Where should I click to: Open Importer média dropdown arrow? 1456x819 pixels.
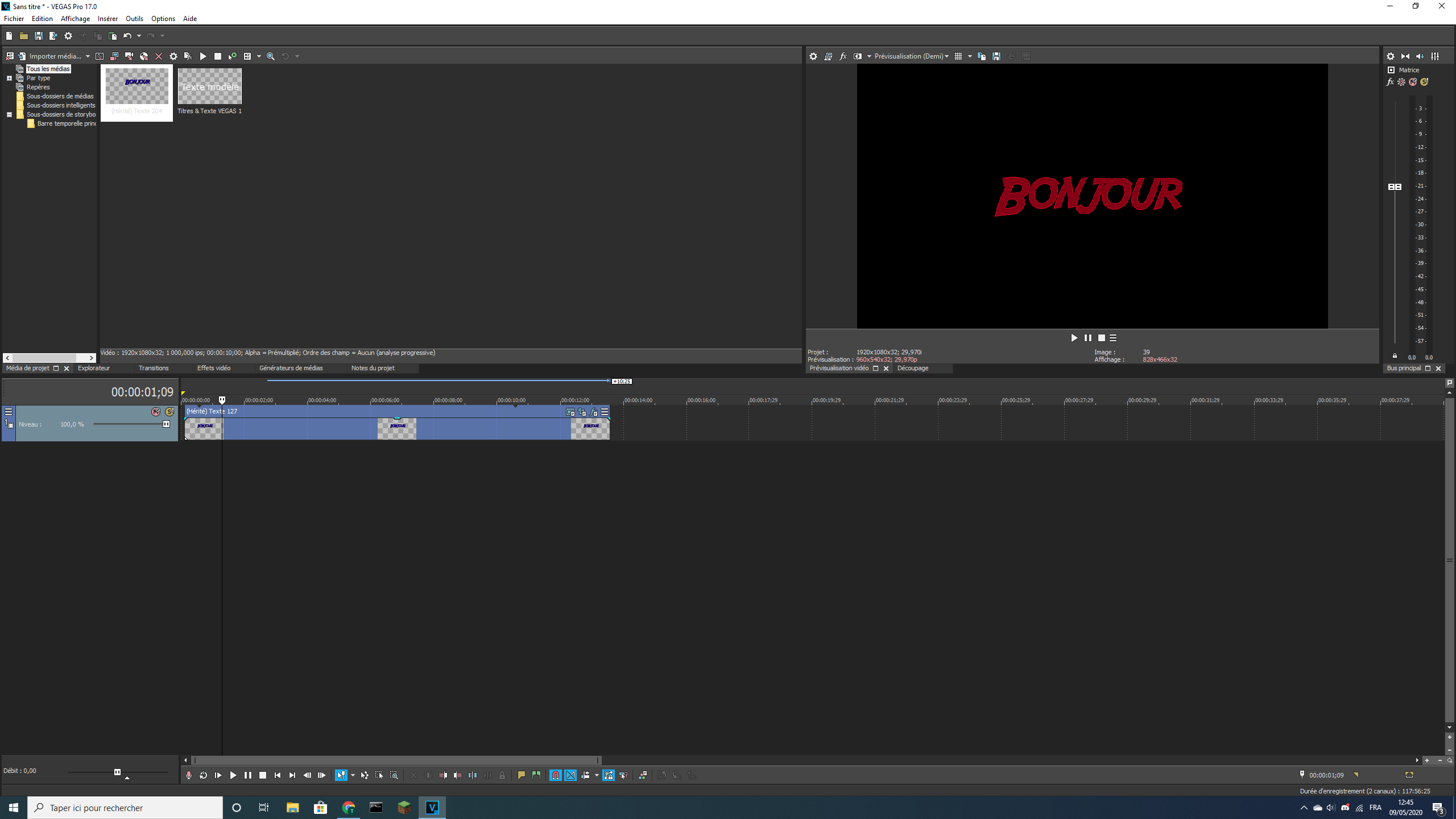click(88, 56)
